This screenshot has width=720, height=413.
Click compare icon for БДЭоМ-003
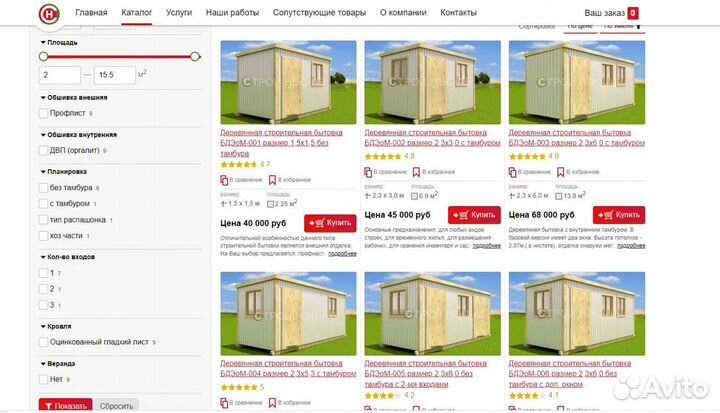pyautogui.click(x=512, y=172)
